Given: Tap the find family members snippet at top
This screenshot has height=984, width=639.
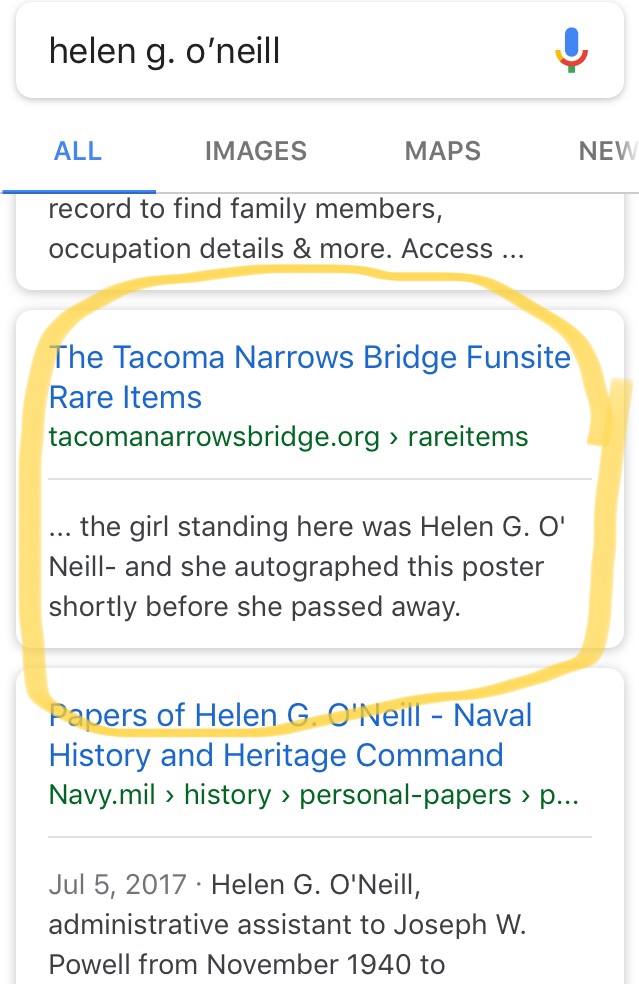Looking at the screenshot, I should tap(245, 209).
